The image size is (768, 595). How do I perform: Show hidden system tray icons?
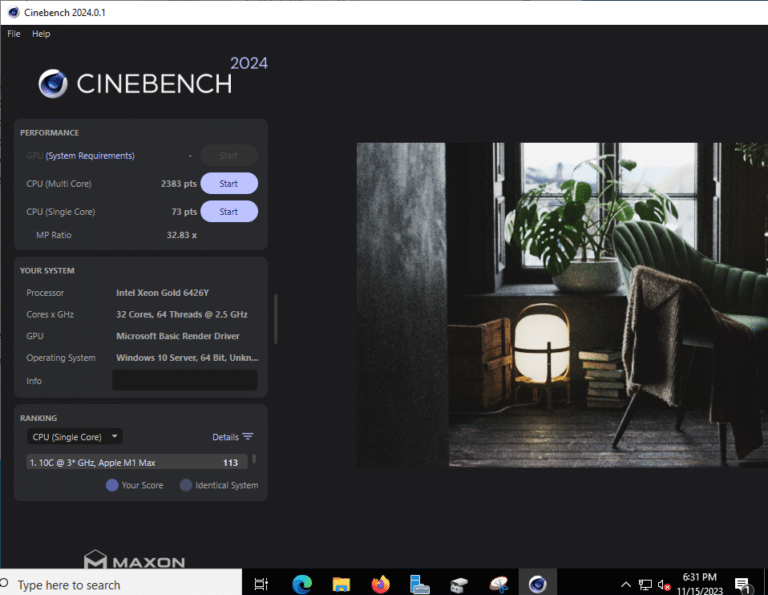(x=626, y=584)
